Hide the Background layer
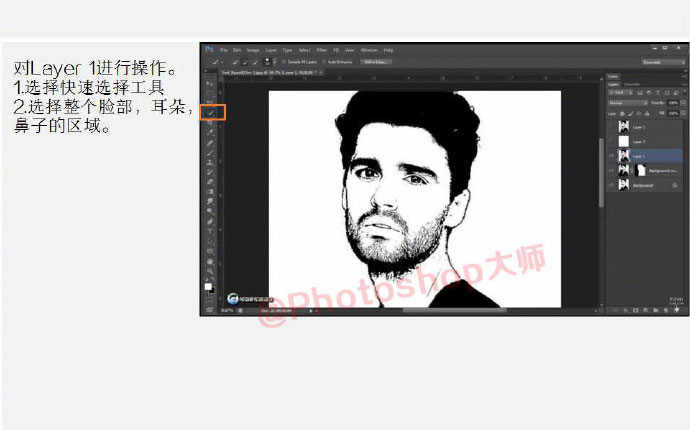The width and height of the screenshot is (690, 430). (611, 185)
